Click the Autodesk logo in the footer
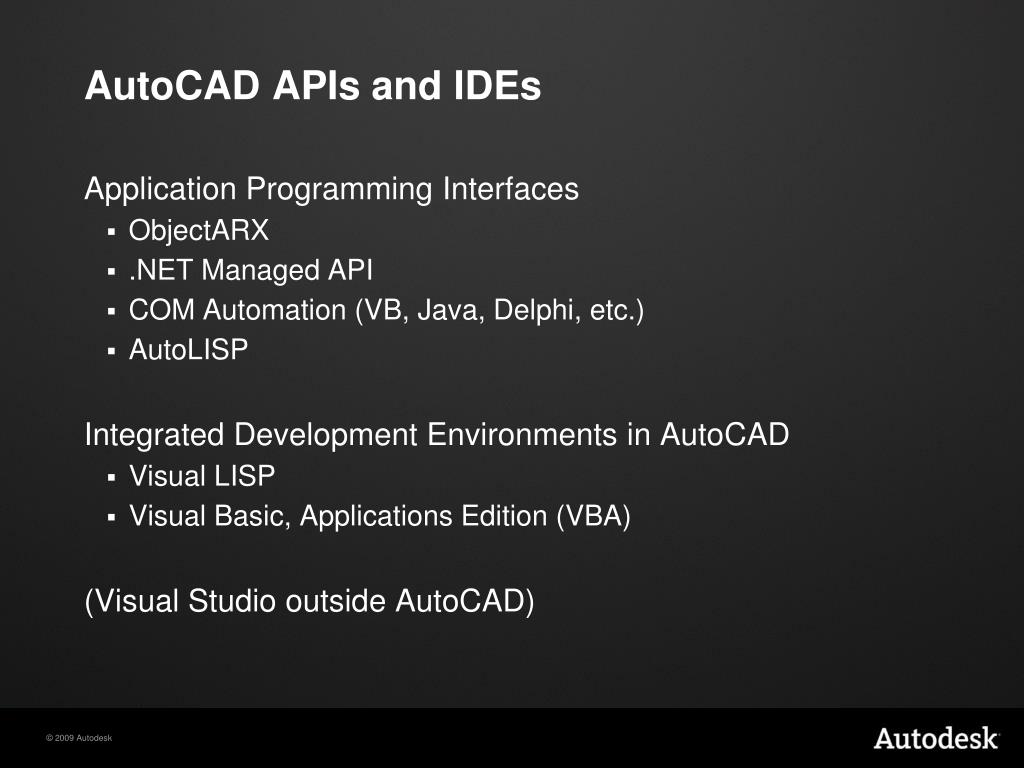 936,738
